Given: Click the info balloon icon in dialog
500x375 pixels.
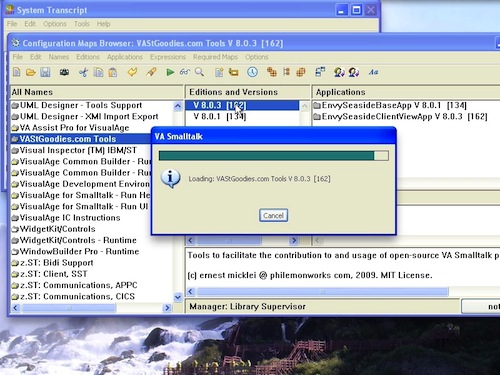Looking at the screenshot, I should pos(171,178).
